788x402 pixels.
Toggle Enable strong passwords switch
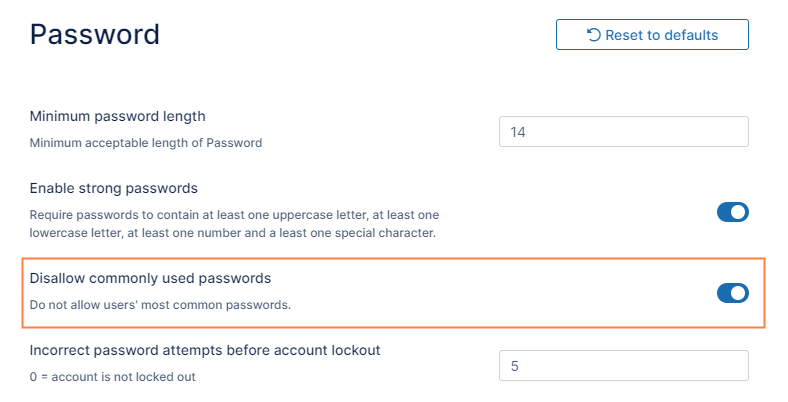(x=733, y=212)
